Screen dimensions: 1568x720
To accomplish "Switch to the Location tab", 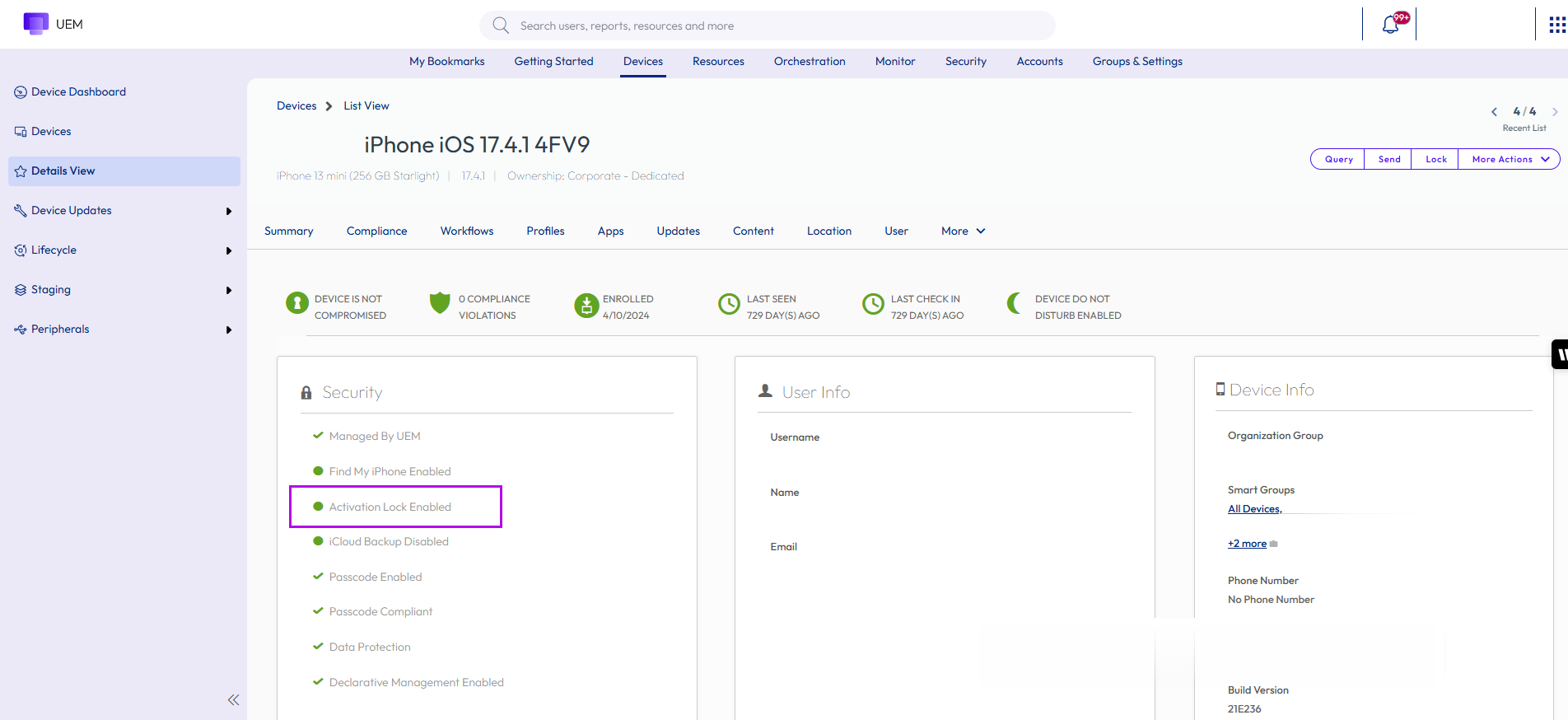I will [x=829, y=231].
